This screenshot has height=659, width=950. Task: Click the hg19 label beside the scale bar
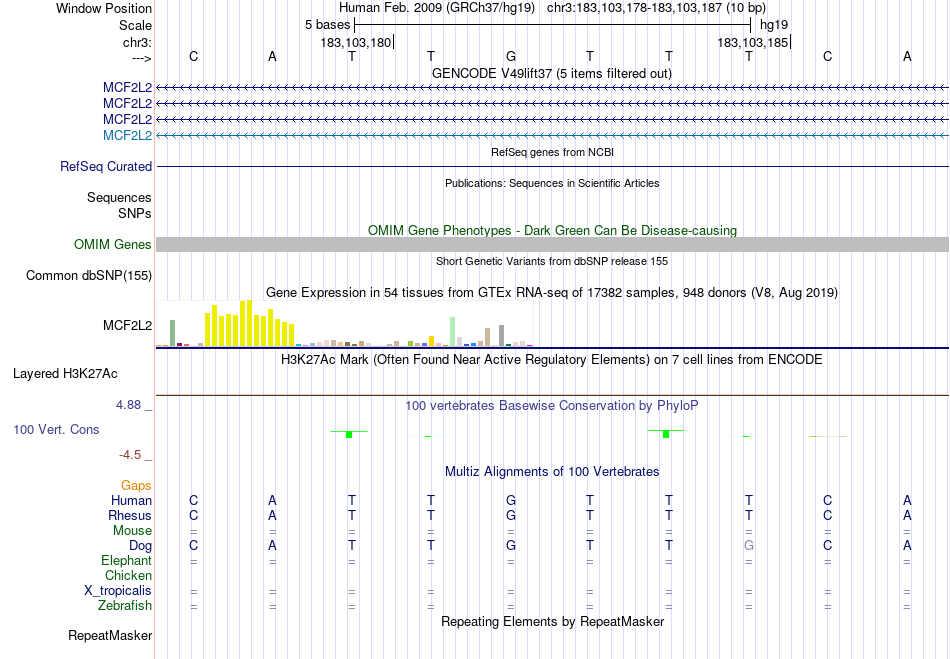(x=774, y=25)
